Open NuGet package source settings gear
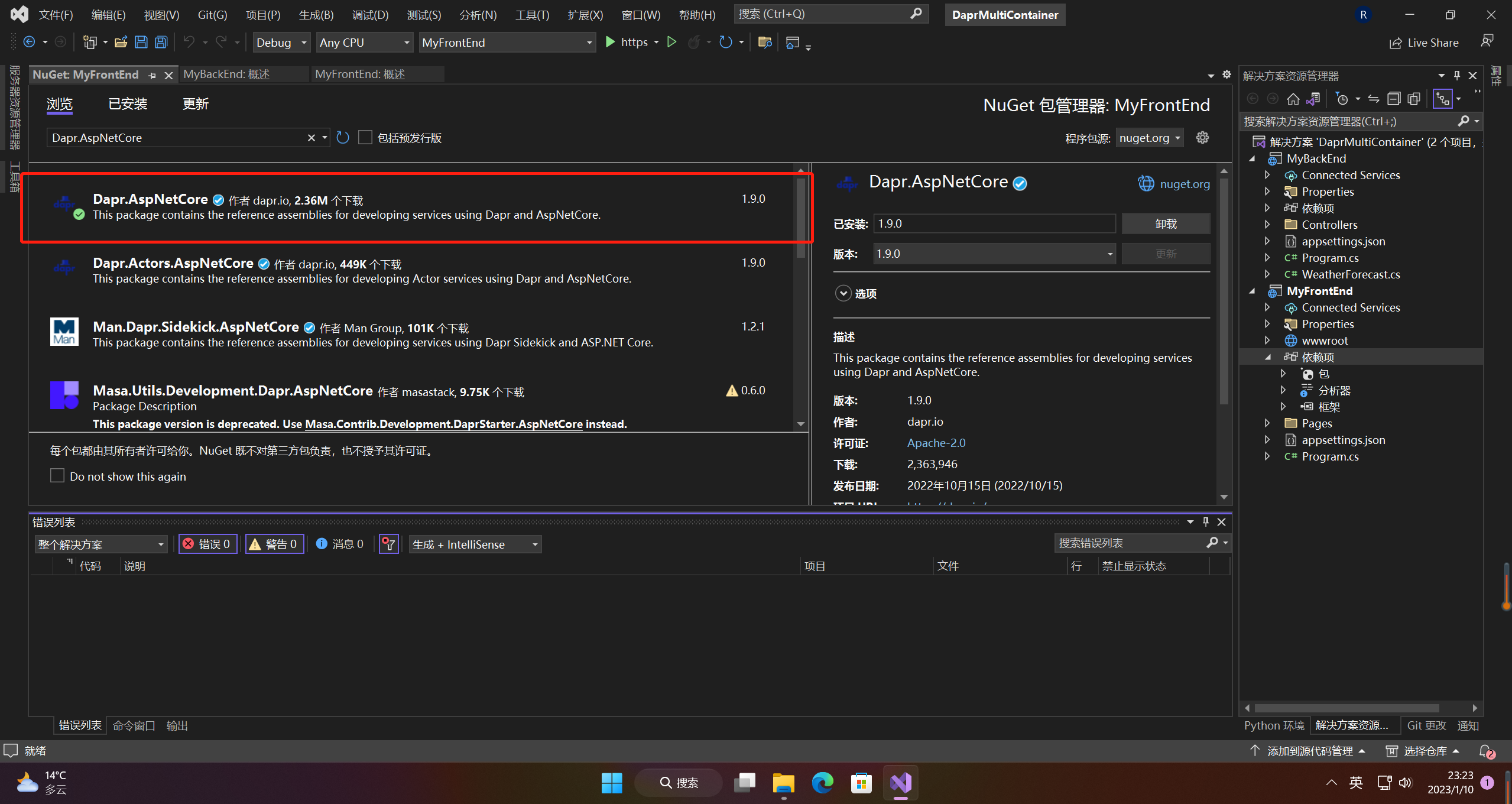Screen dimensions: 1512x804 pyautogui.click(x=1202, y=138)
